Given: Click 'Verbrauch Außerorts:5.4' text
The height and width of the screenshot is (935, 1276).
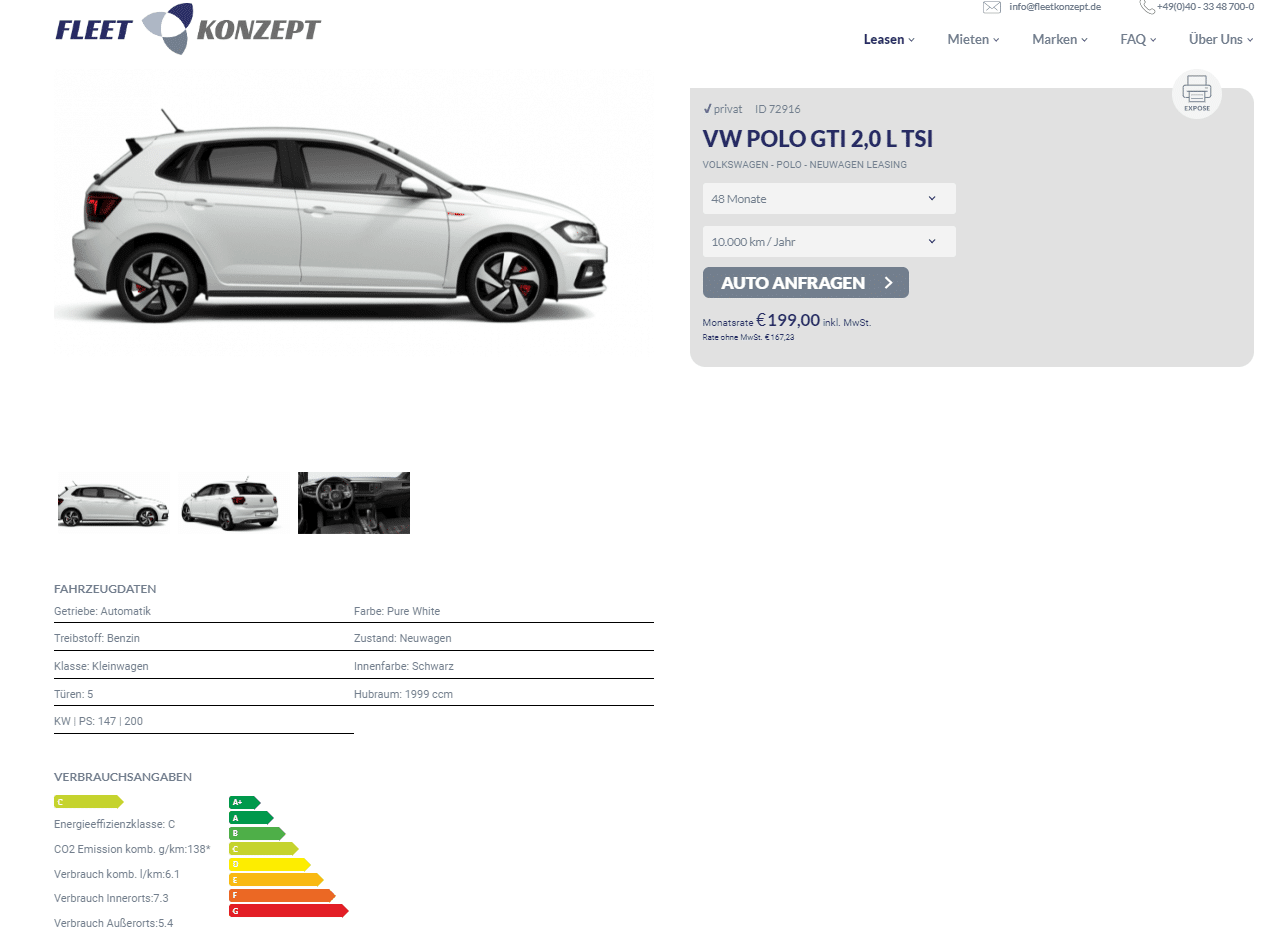Looking at the screenshot, I should (x=114, y=922).
